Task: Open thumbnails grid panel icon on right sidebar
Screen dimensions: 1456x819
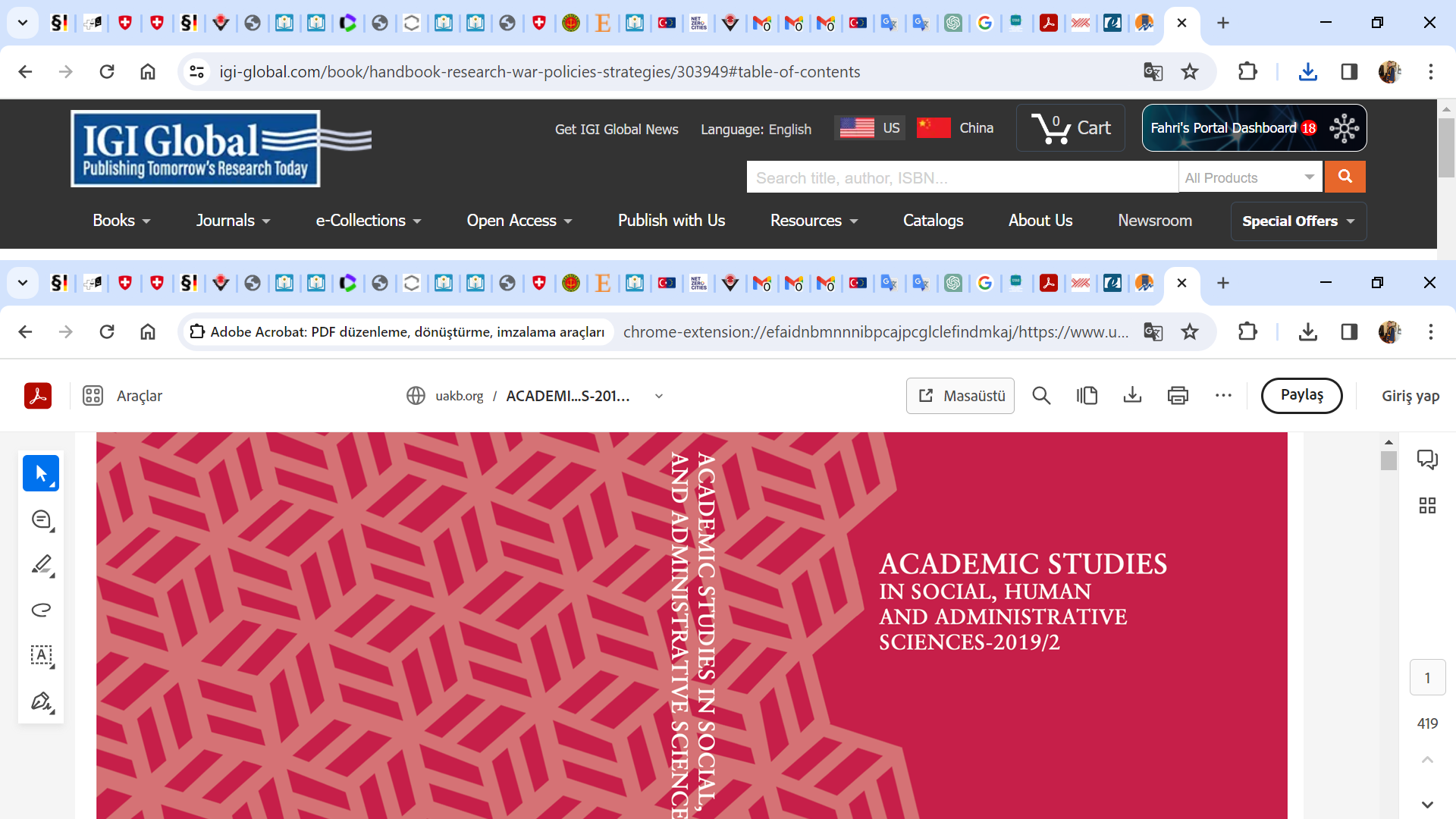Action: [x=1427, y=506]
